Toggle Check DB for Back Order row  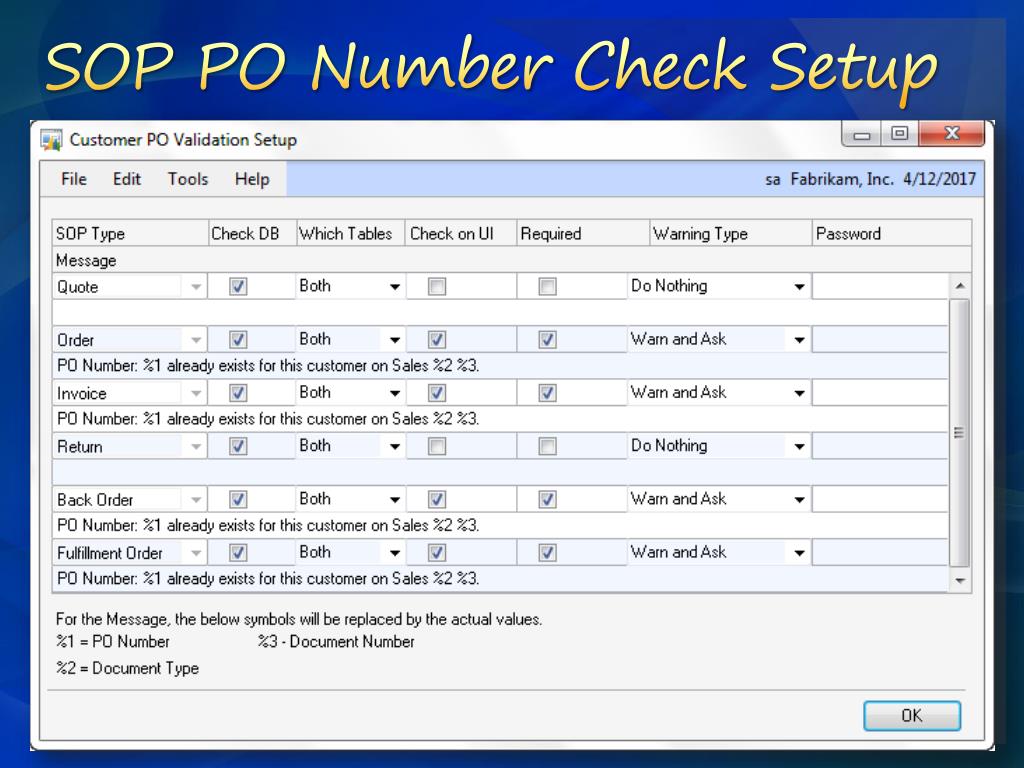click(x=238, y=500)
